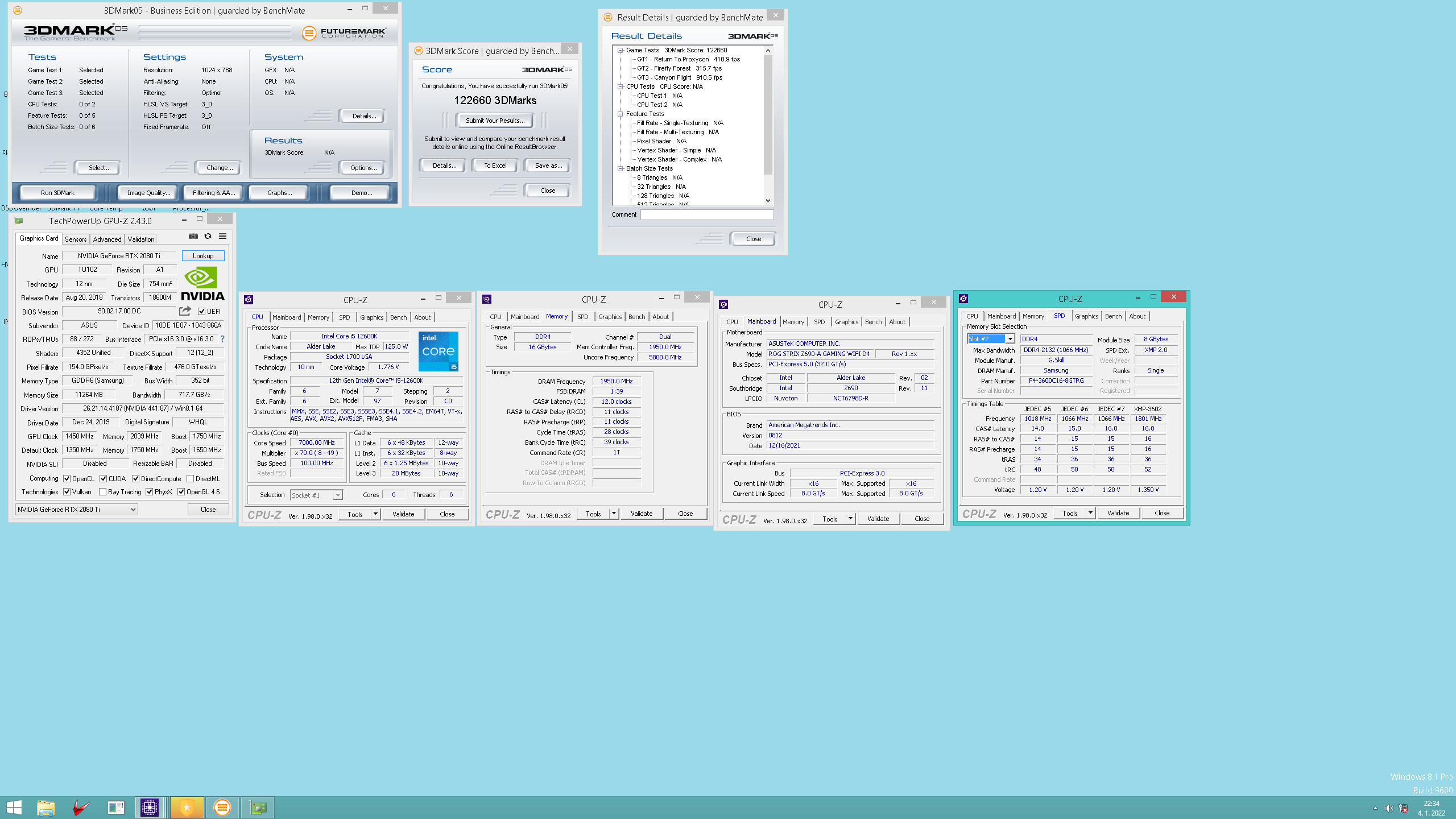1456x819 pixels.
Task: Toggle the OpenCL checkbox
Action: (x=67, y=479)
